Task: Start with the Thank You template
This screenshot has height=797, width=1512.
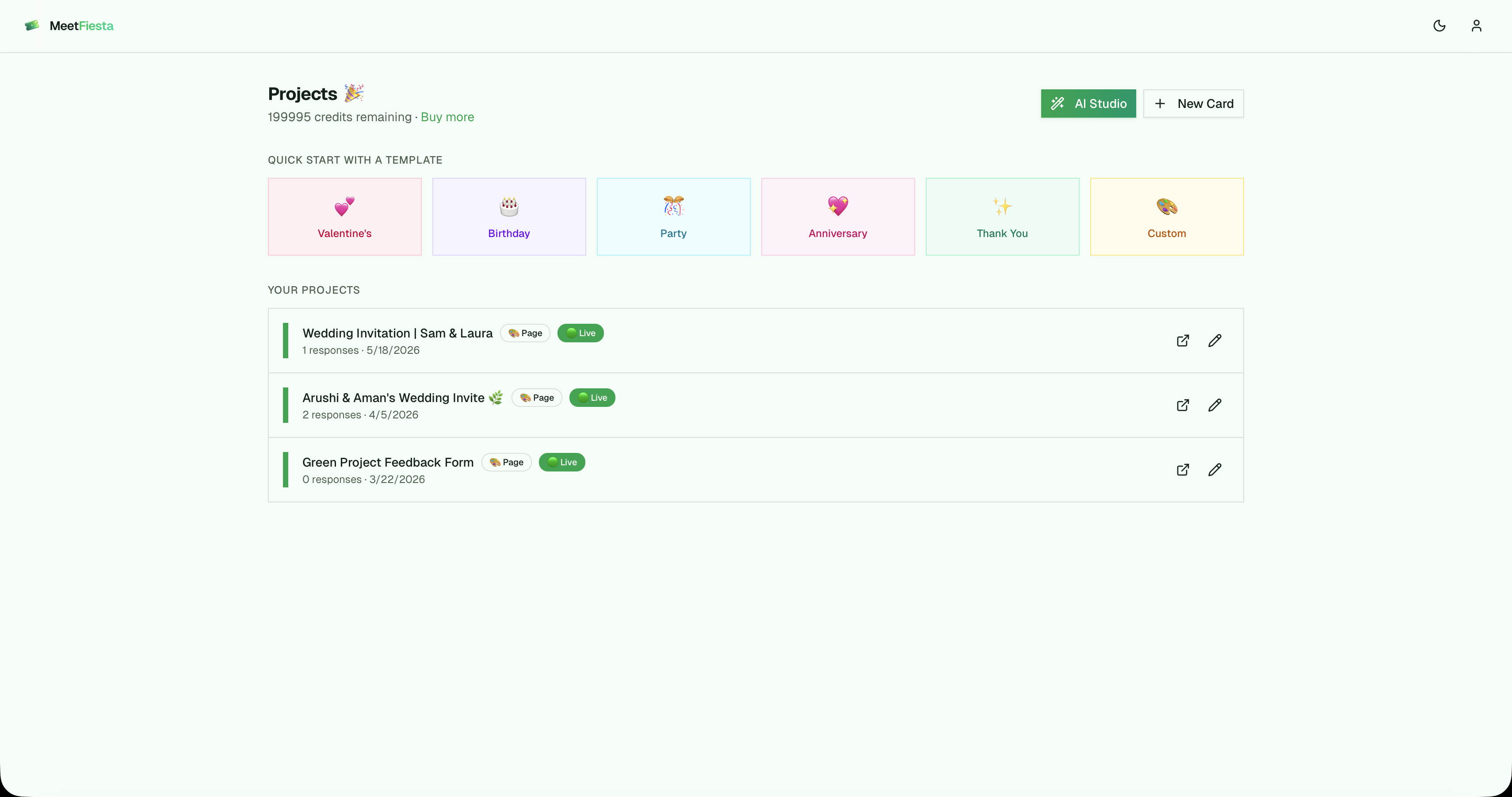Action: (1002, 217)
